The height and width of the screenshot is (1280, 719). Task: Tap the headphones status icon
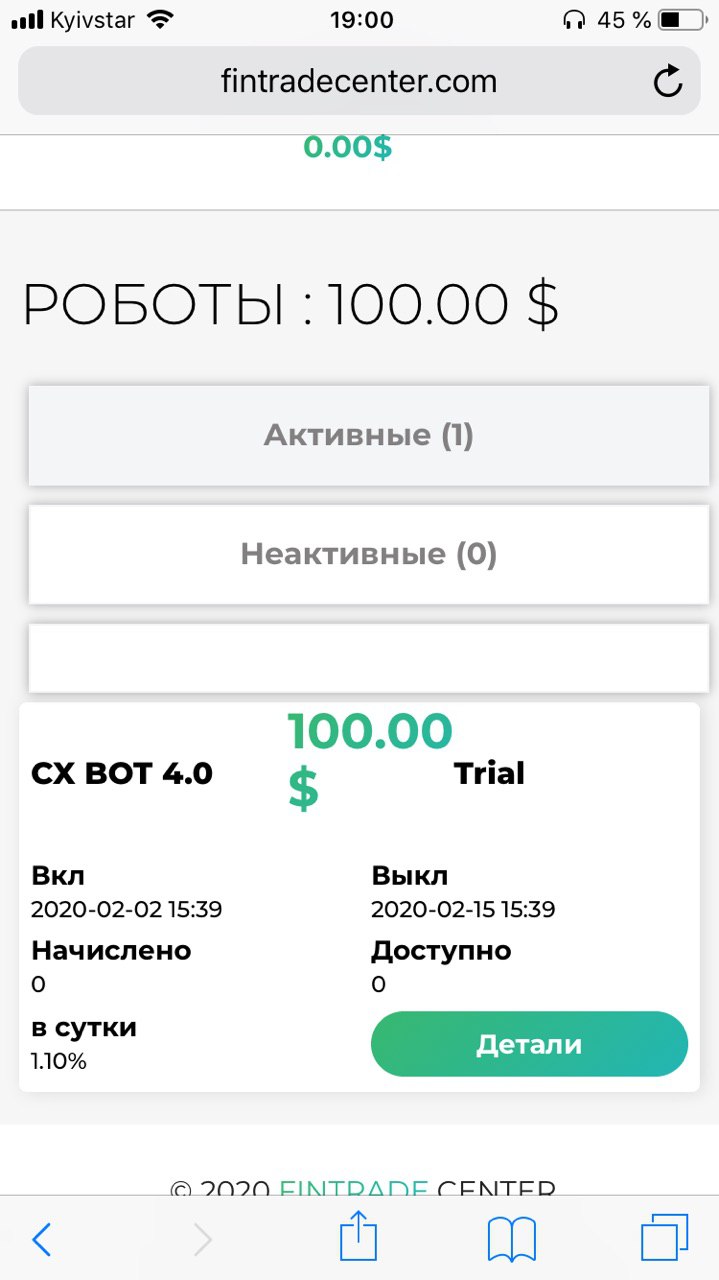[x=574, y=19]
